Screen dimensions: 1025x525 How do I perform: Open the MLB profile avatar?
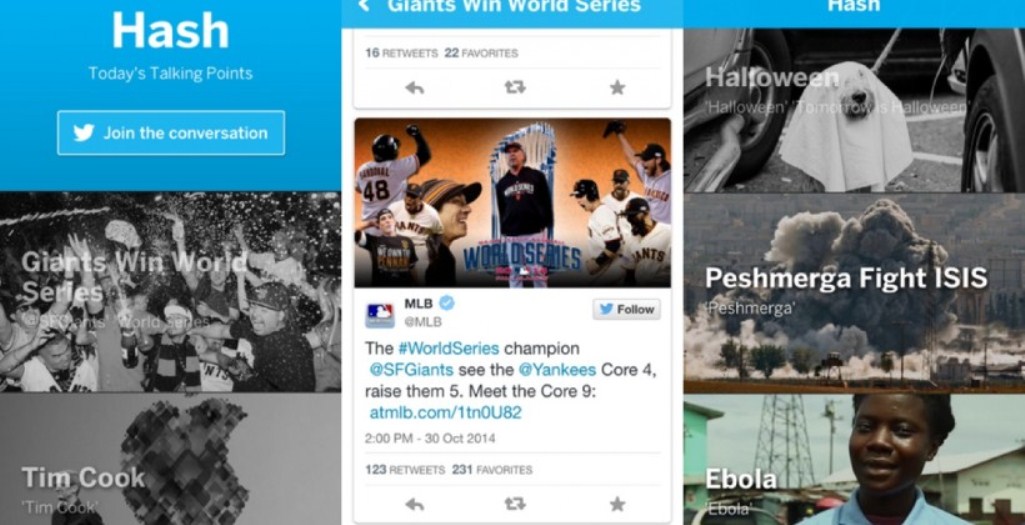point(380,313)
